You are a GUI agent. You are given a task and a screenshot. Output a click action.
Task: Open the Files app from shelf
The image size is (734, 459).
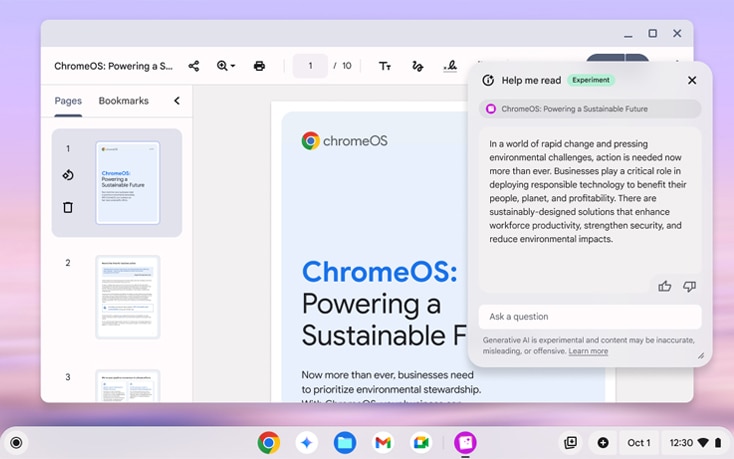click(x=345, y=443)
